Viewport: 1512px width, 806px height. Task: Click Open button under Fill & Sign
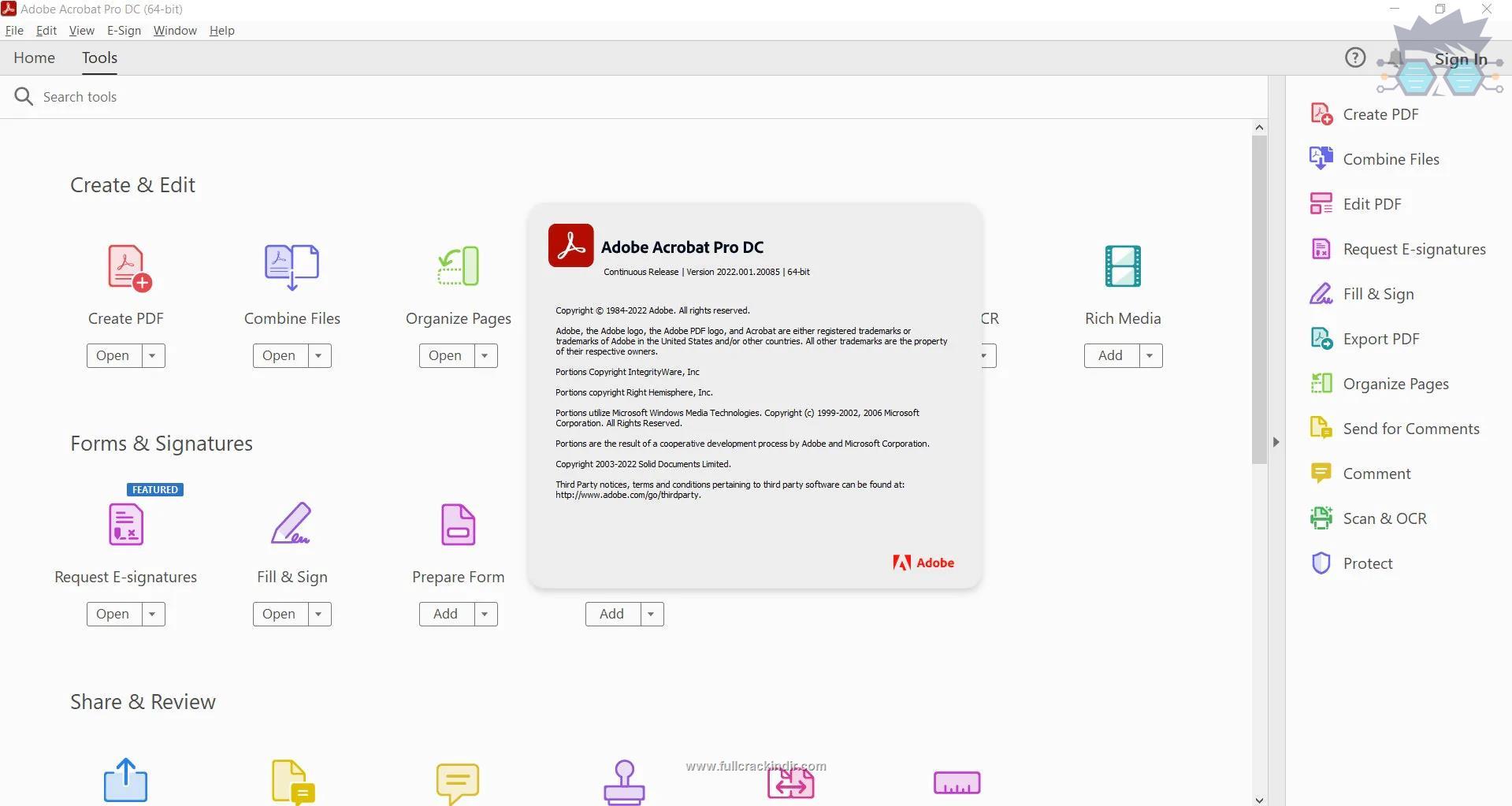click(x=280, y=614)
